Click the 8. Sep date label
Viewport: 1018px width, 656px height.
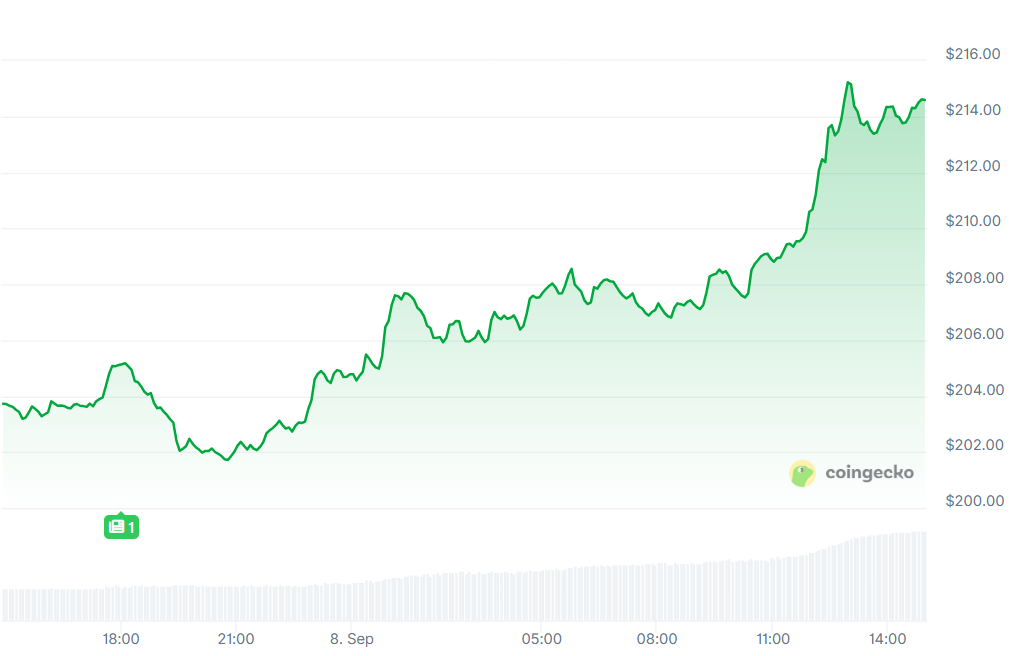coord(352,639)
